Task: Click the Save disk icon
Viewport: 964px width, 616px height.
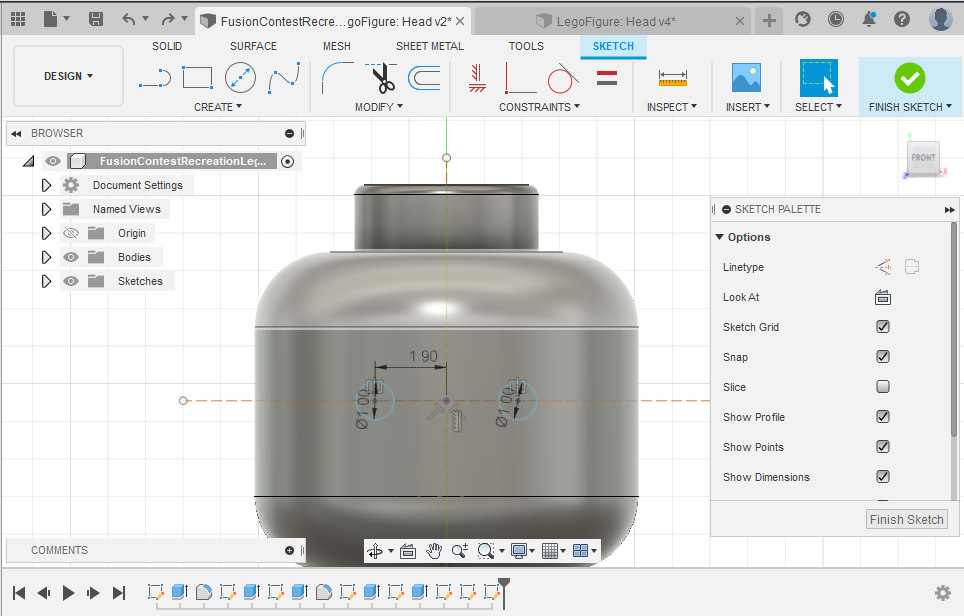Action: 96,20
